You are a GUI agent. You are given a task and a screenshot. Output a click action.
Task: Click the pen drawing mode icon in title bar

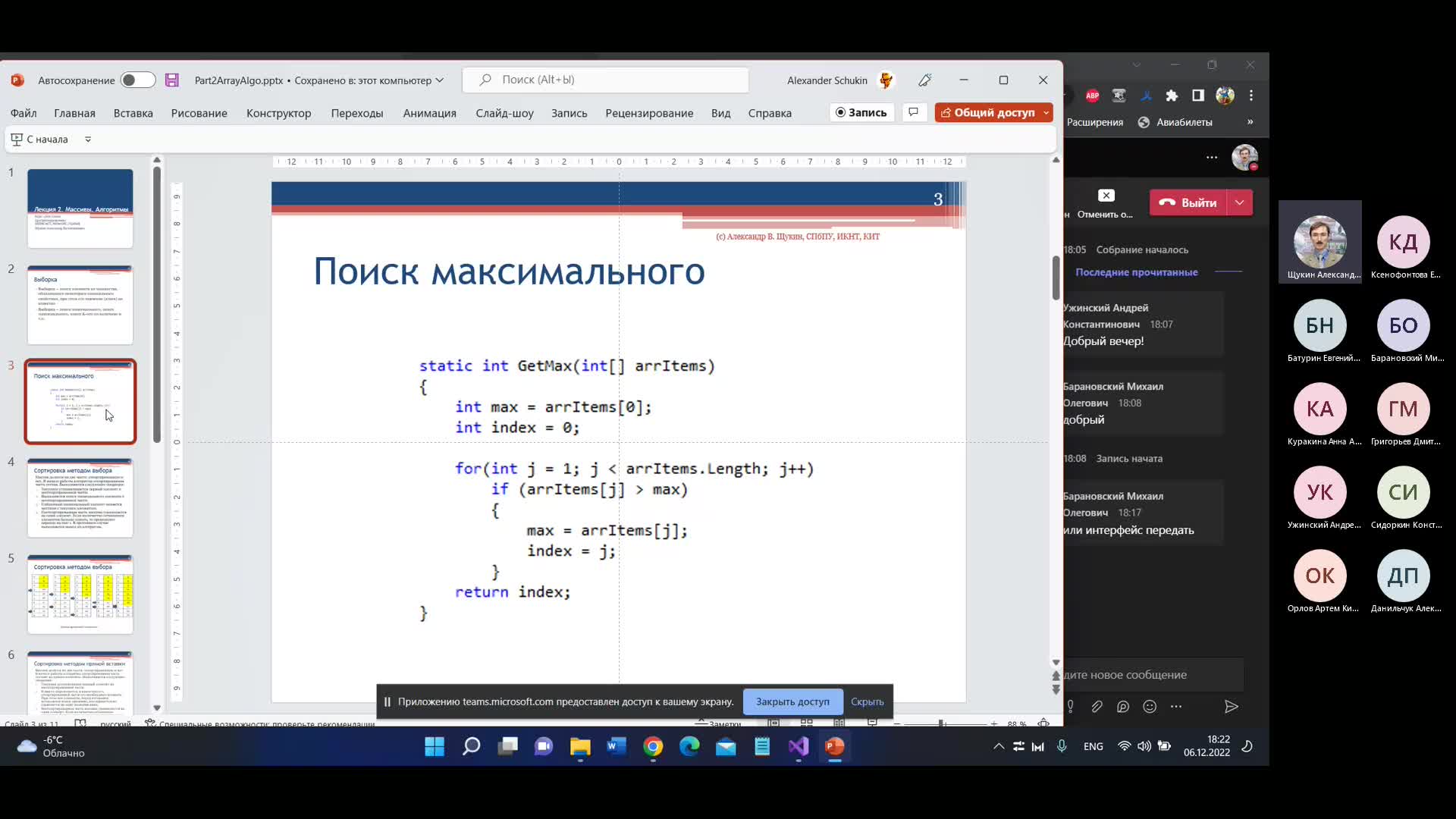924,80
